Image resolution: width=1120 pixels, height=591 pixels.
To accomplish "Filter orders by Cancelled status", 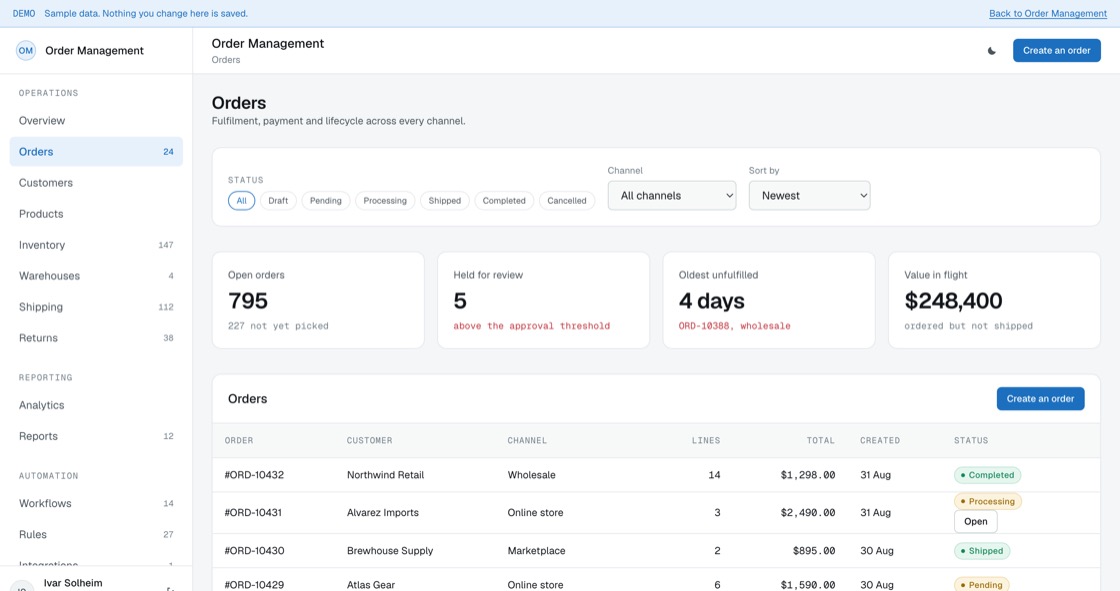I will click(566, 201).
